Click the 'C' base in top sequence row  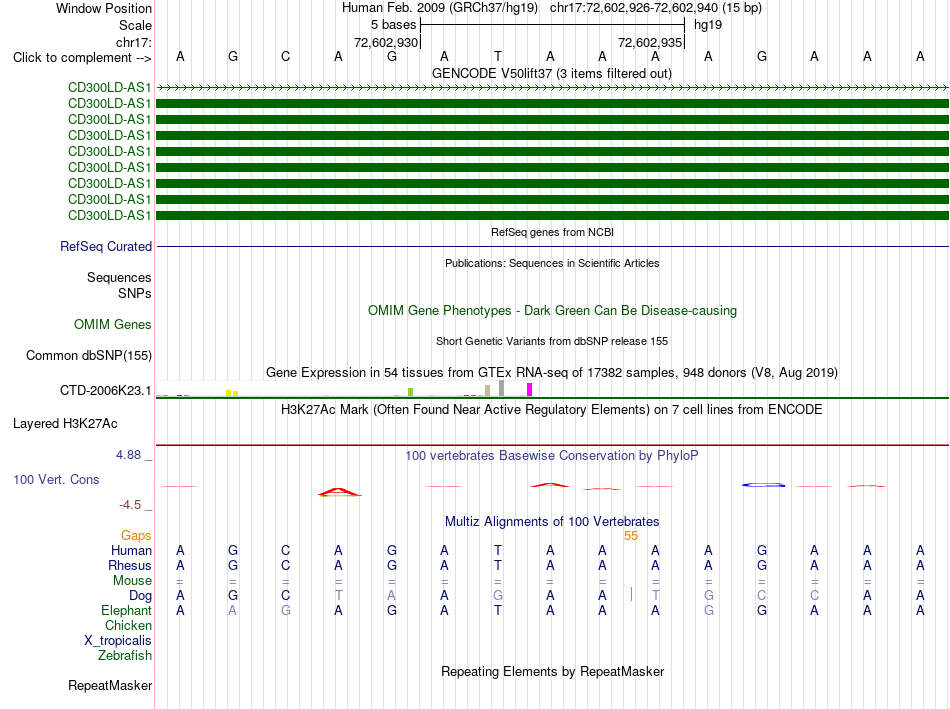point(285,56)
